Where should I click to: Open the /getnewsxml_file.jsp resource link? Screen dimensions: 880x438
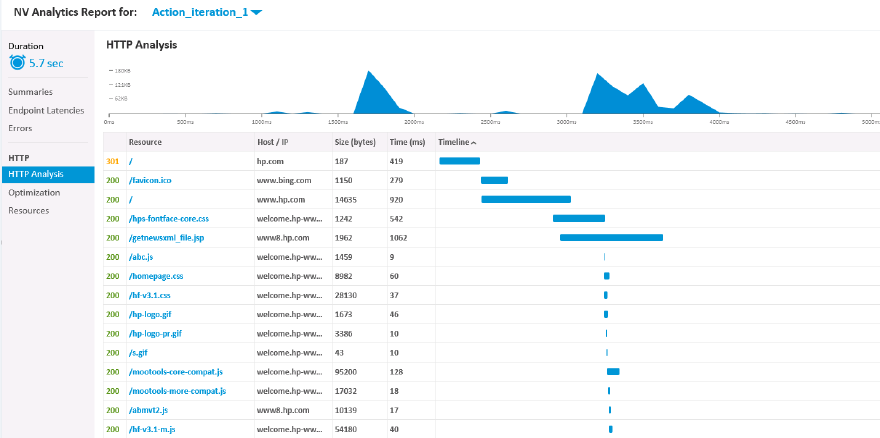pos(166,238)
